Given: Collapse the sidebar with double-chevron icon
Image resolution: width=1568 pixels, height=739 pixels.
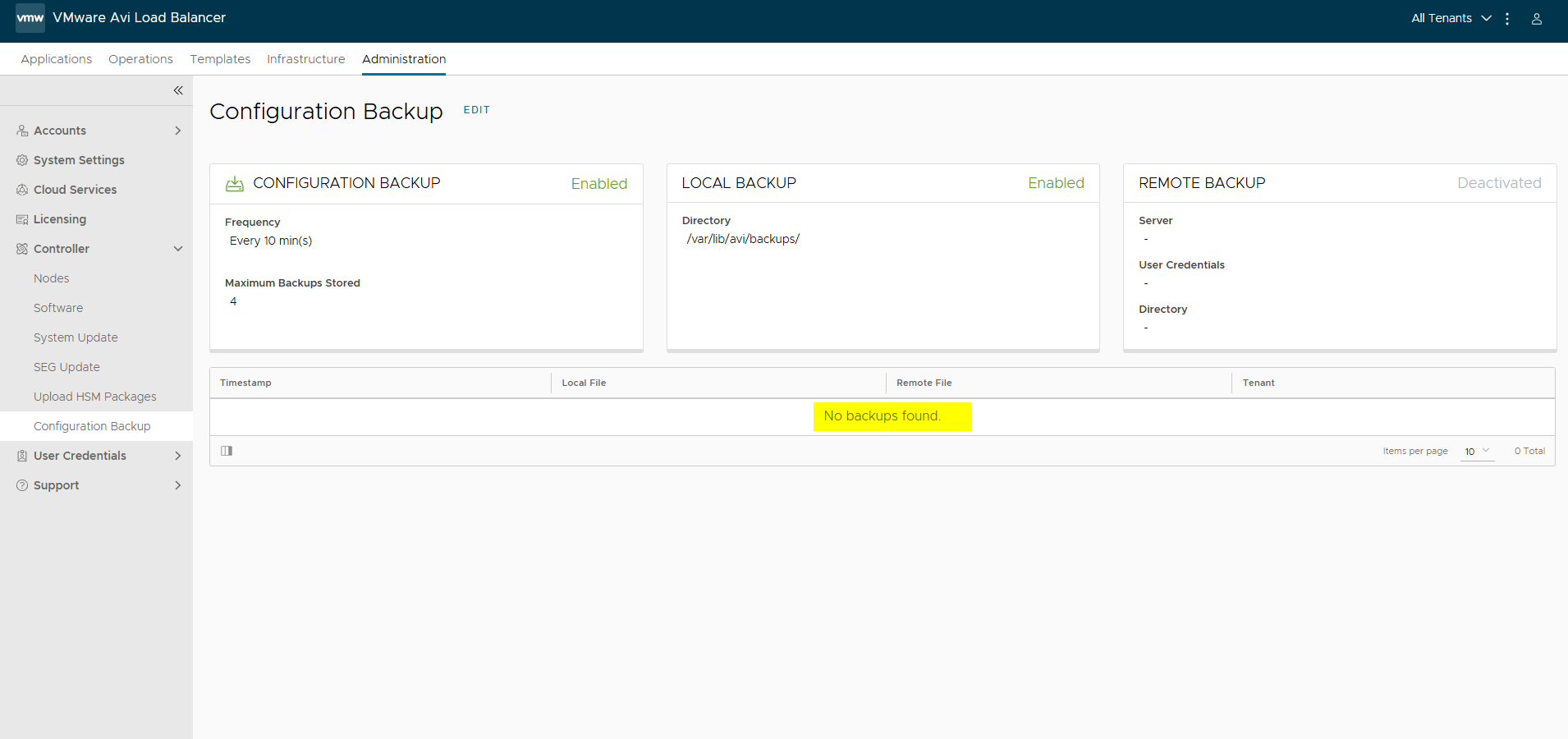Looking at the screenshot, I should [178, 90].
